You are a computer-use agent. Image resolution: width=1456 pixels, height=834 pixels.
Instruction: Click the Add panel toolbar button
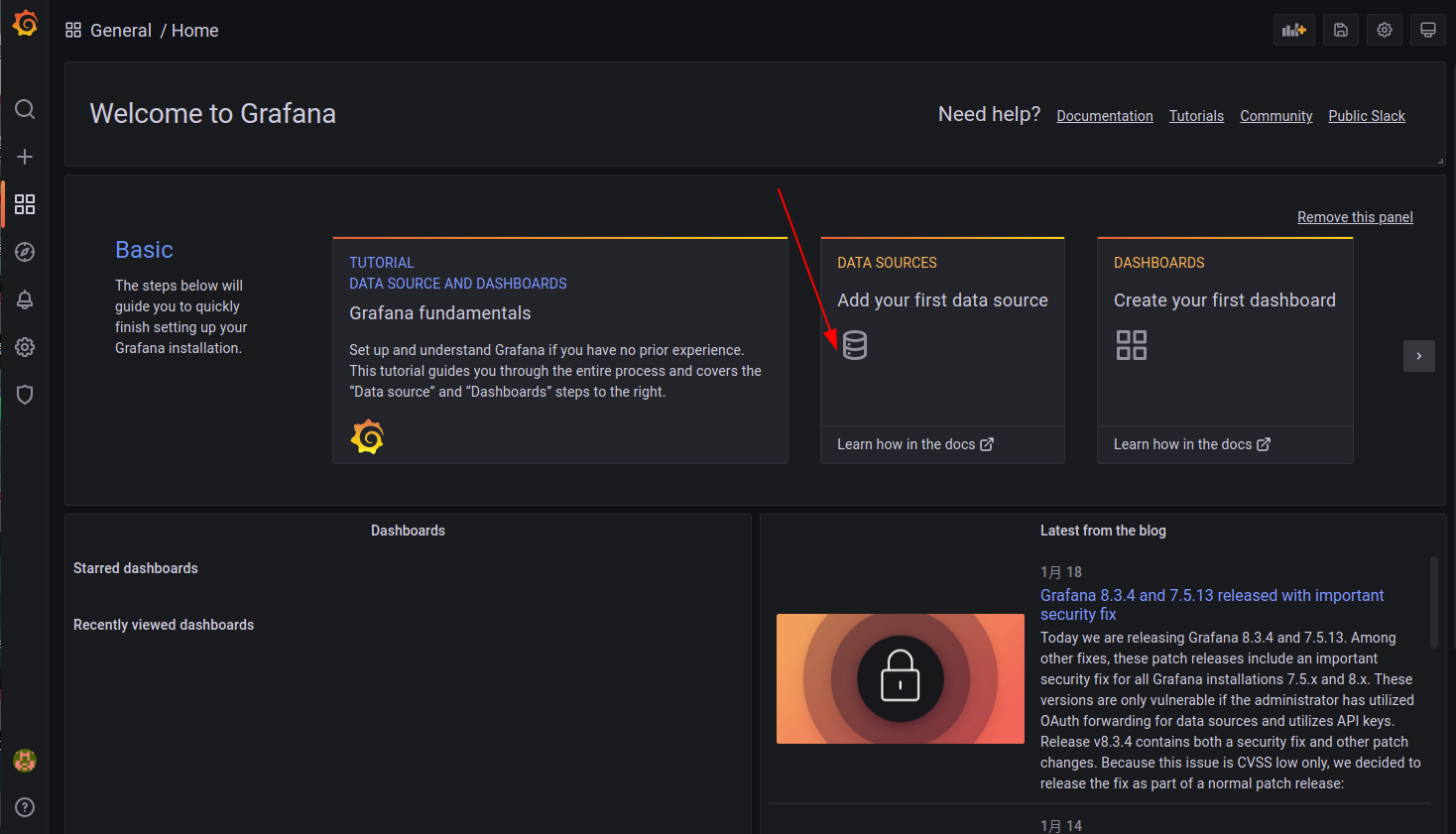pos(1294,30)
